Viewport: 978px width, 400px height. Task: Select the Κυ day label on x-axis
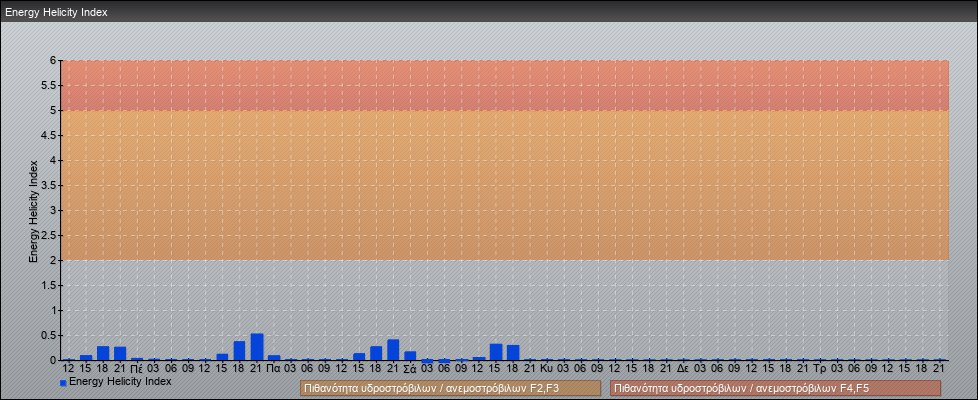coord(547,369)
